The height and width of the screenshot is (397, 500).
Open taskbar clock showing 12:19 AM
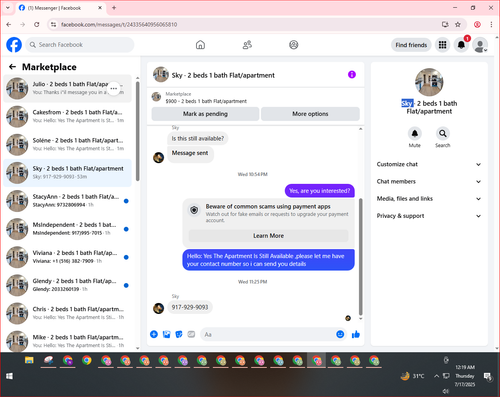click(x=465, y=376)
